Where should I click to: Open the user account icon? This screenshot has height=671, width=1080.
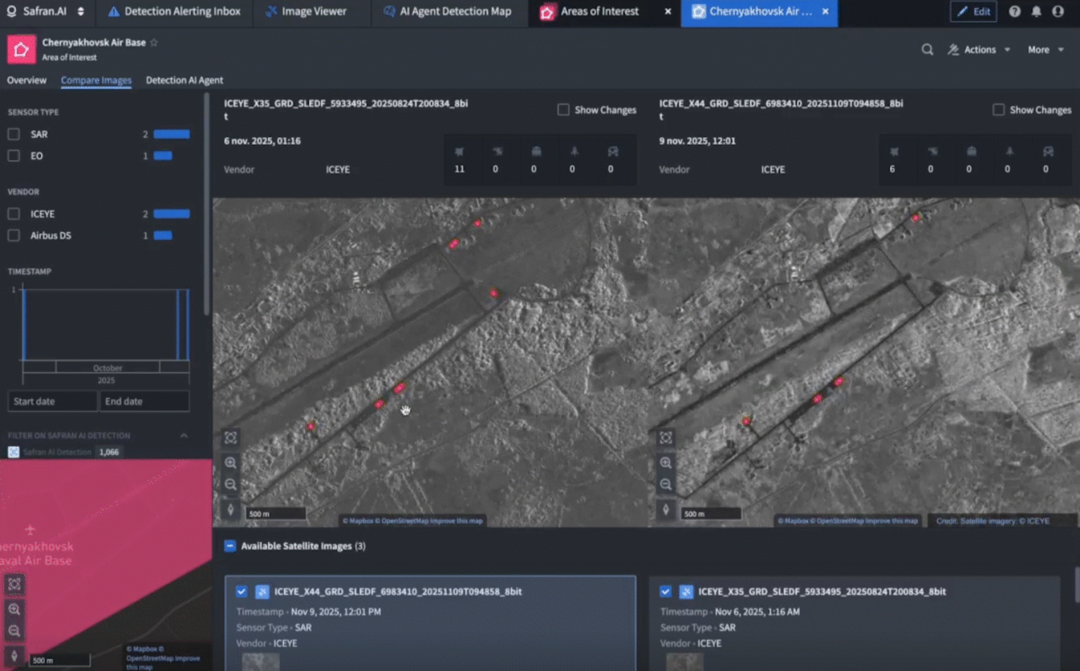tap(1058, 12)
